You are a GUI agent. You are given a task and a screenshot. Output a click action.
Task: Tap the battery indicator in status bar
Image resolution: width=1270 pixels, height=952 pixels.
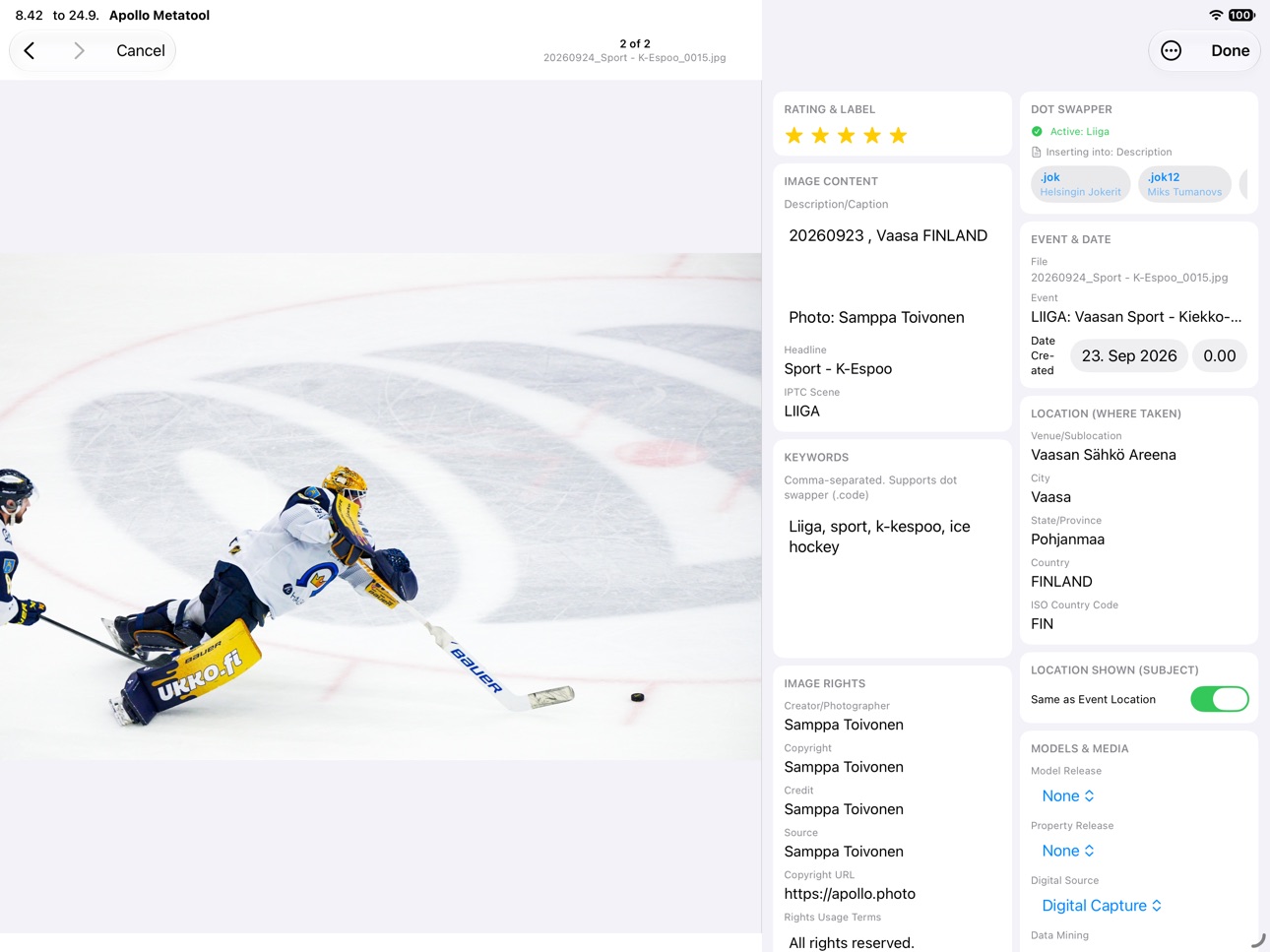coord(1241,15)
